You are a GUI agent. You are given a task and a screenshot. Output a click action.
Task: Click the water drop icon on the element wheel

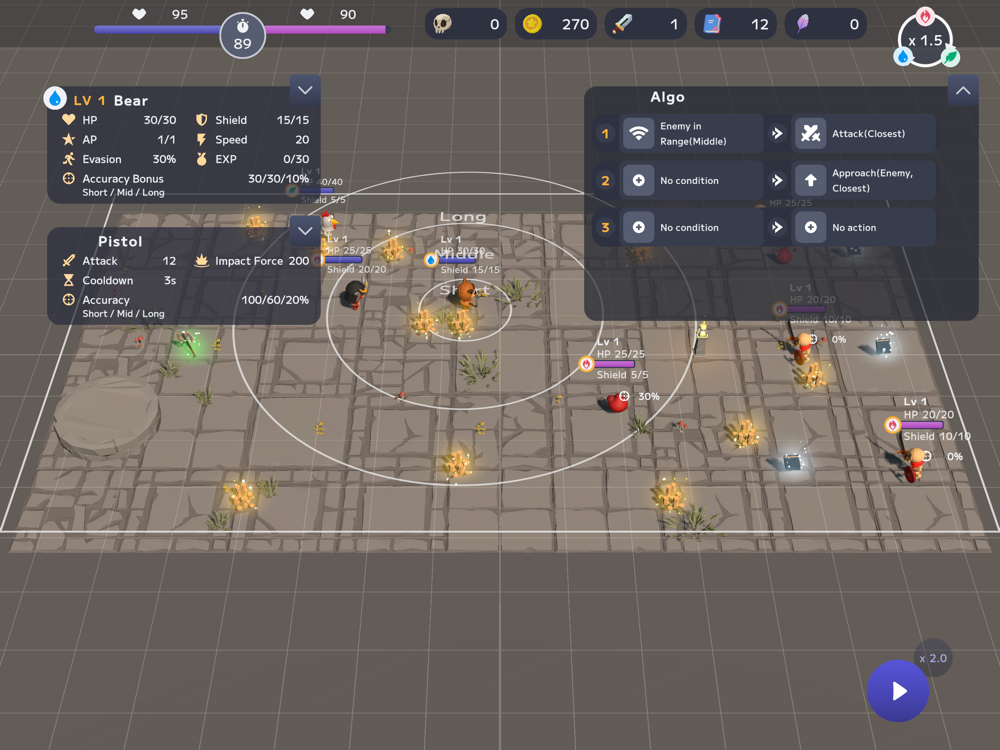point(902,57)
